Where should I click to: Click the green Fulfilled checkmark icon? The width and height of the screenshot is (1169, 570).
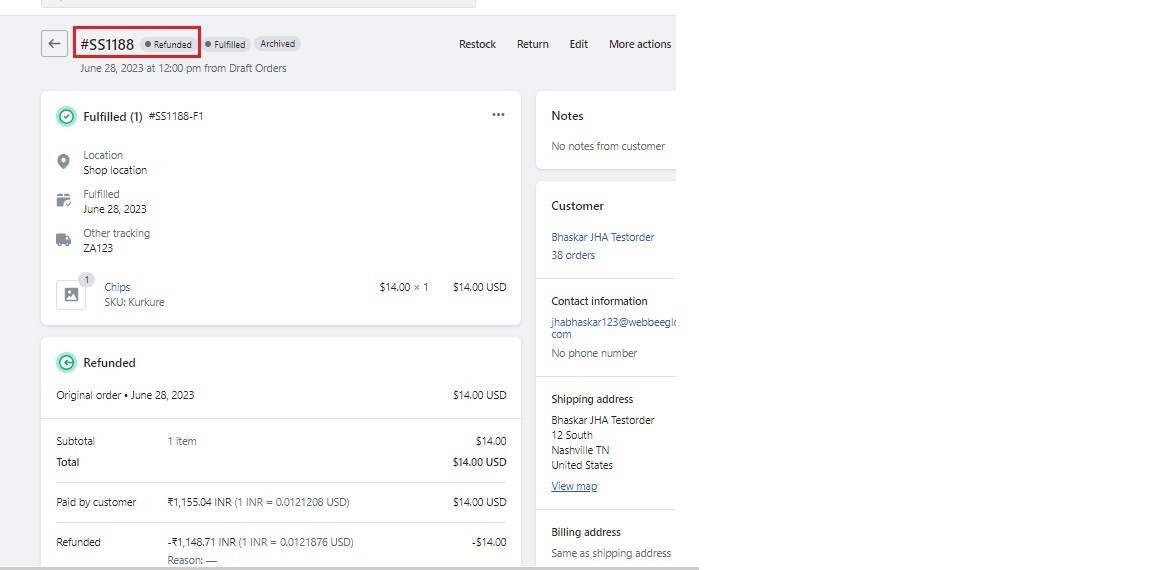[66, 117]
